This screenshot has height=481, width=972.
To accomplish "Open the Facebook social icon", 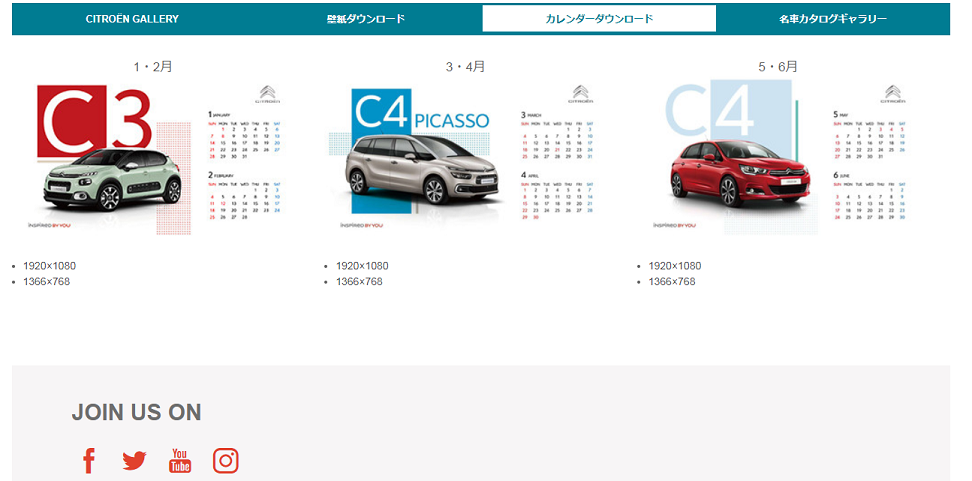I will 89,460.
